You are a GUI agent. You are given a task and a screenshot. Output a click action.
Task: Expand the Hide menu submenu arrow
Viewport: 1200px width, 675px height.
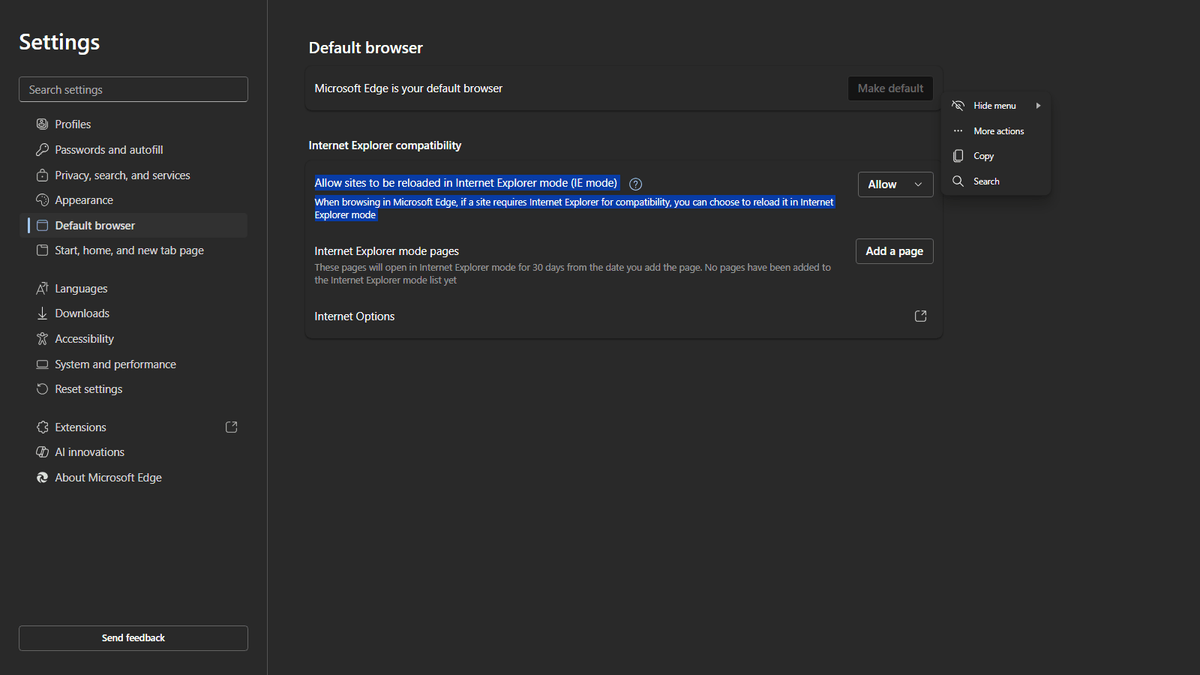1038,106
